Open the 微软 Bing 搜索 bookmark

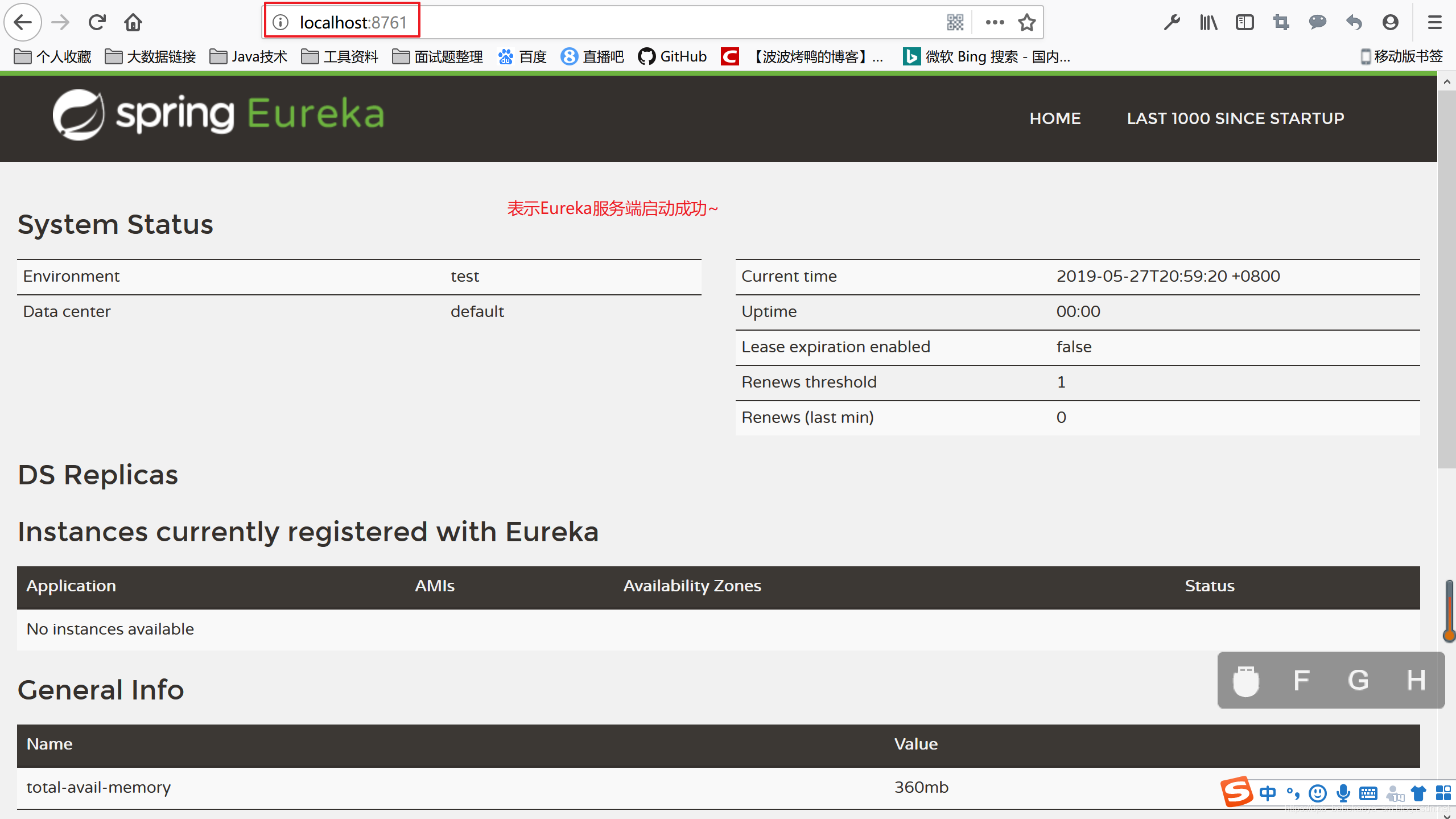coord(987,56)
